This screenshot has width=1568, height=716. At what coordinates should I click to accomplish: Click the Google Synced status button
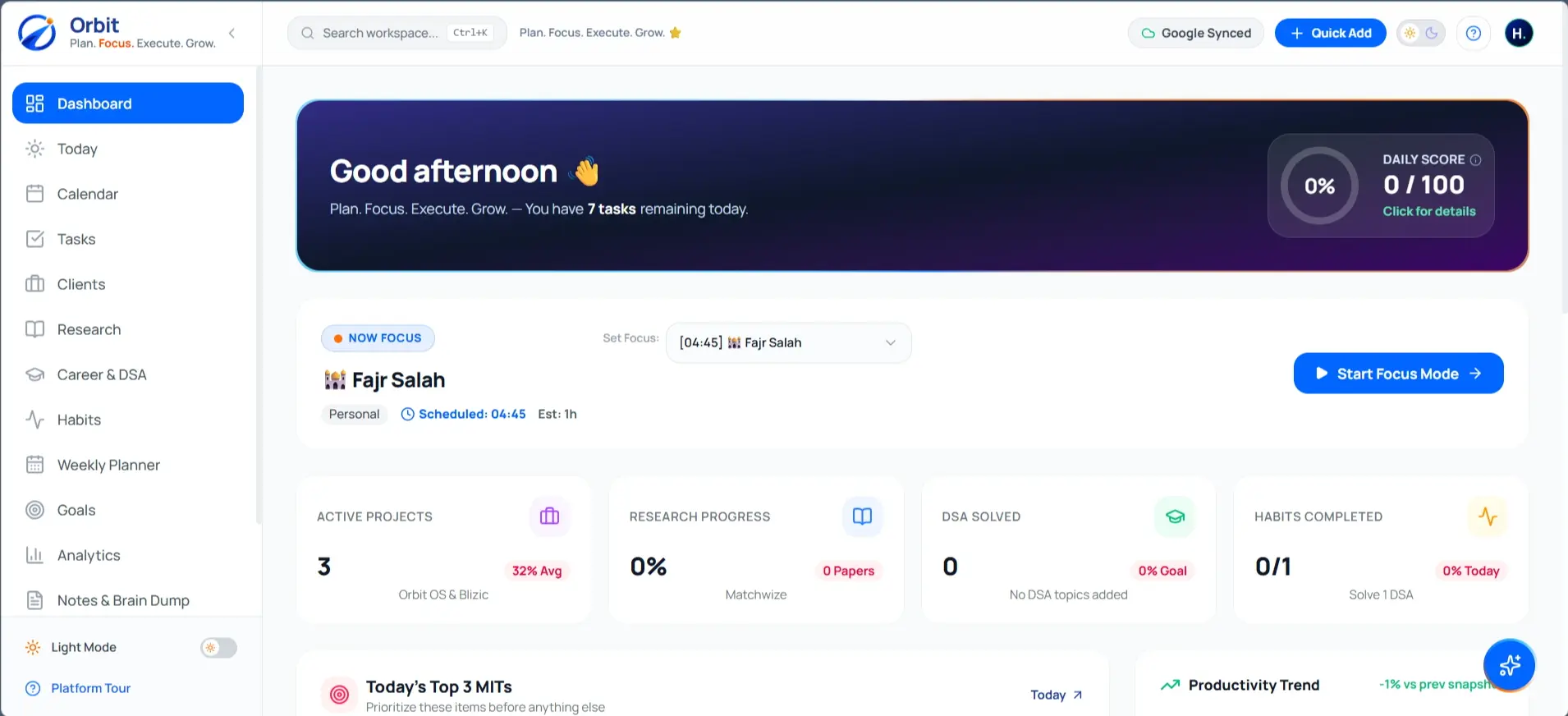(x=1196, y=33)
